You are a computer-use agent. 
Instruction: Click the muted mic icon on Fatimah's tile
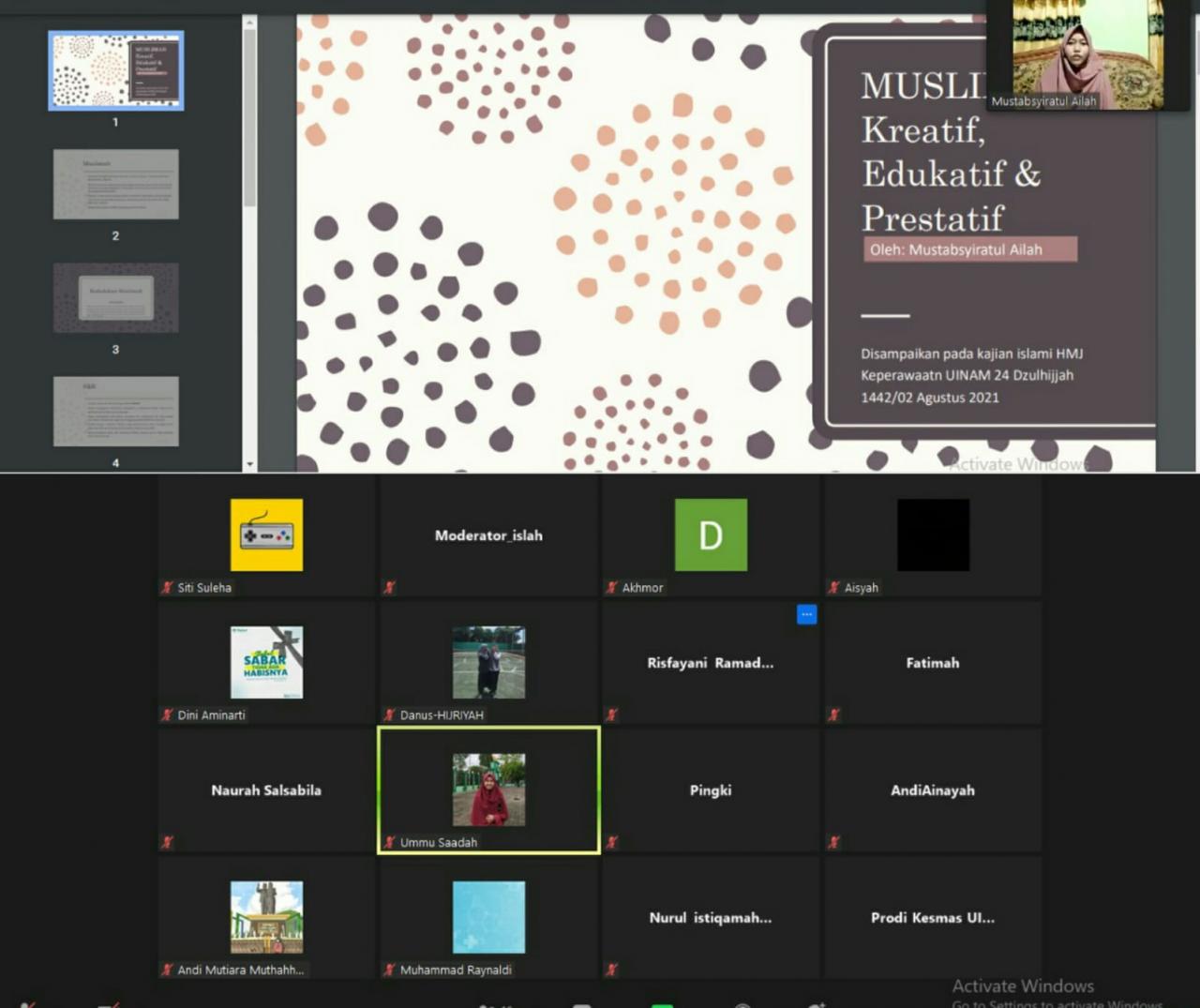(x=833, y=715)
